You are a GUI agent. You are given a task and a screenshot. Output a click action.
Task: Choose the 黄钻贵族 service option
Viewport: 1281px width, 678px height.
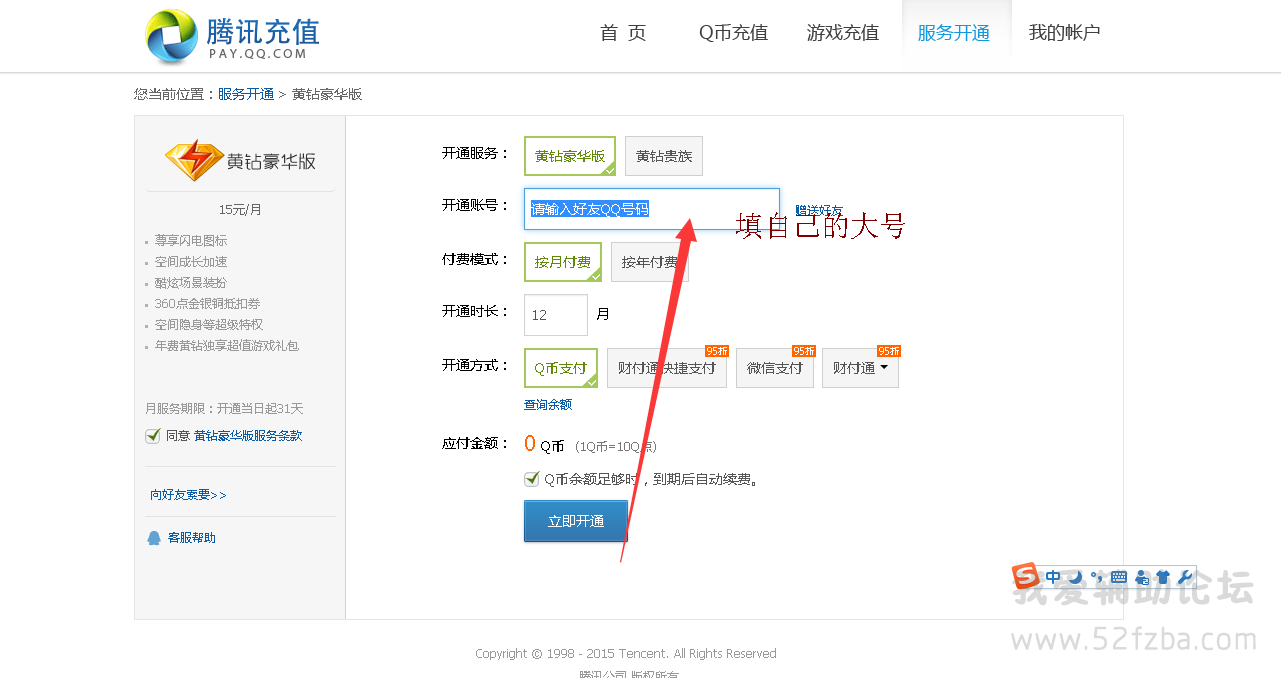[x=664, y=156]
